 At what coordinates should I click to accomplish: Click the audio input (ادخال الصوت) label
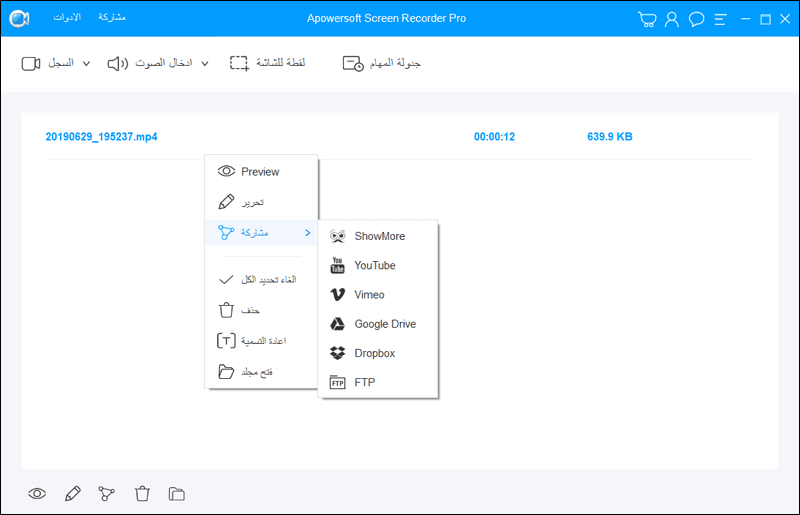click(x=163, y=63)
